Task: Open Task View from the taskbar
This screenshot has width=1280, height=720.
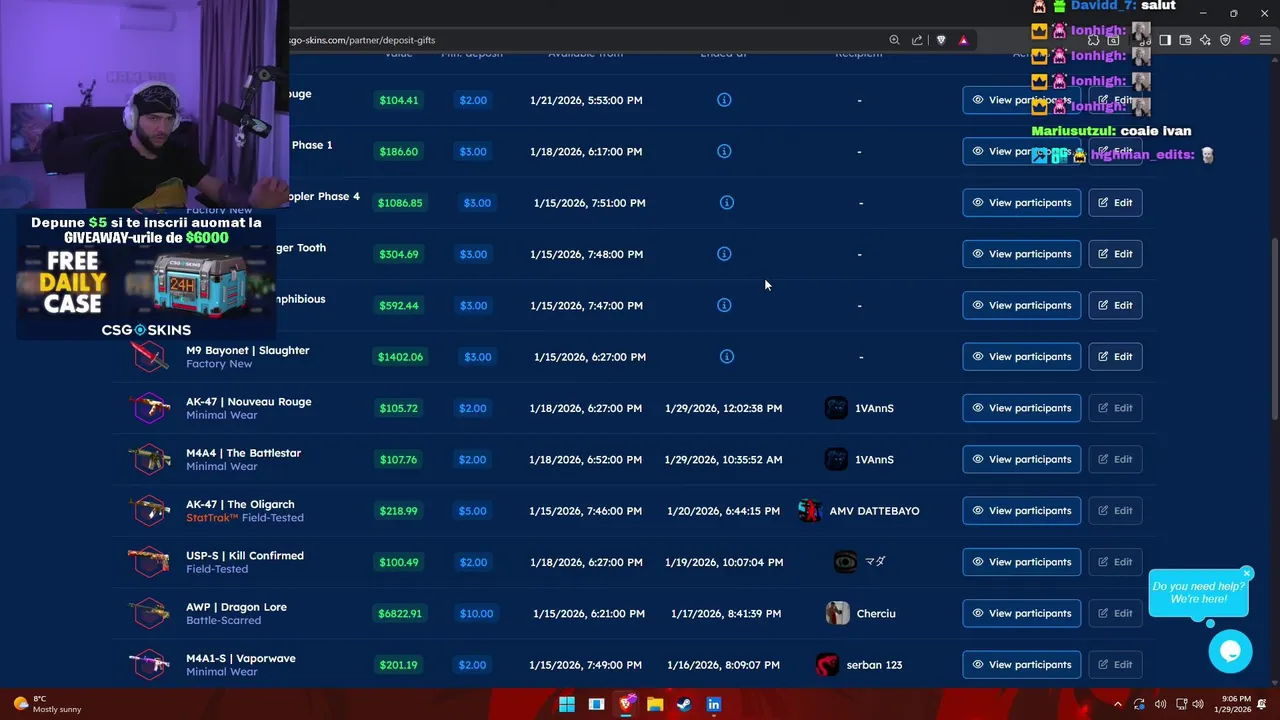Action: (596, 704)
